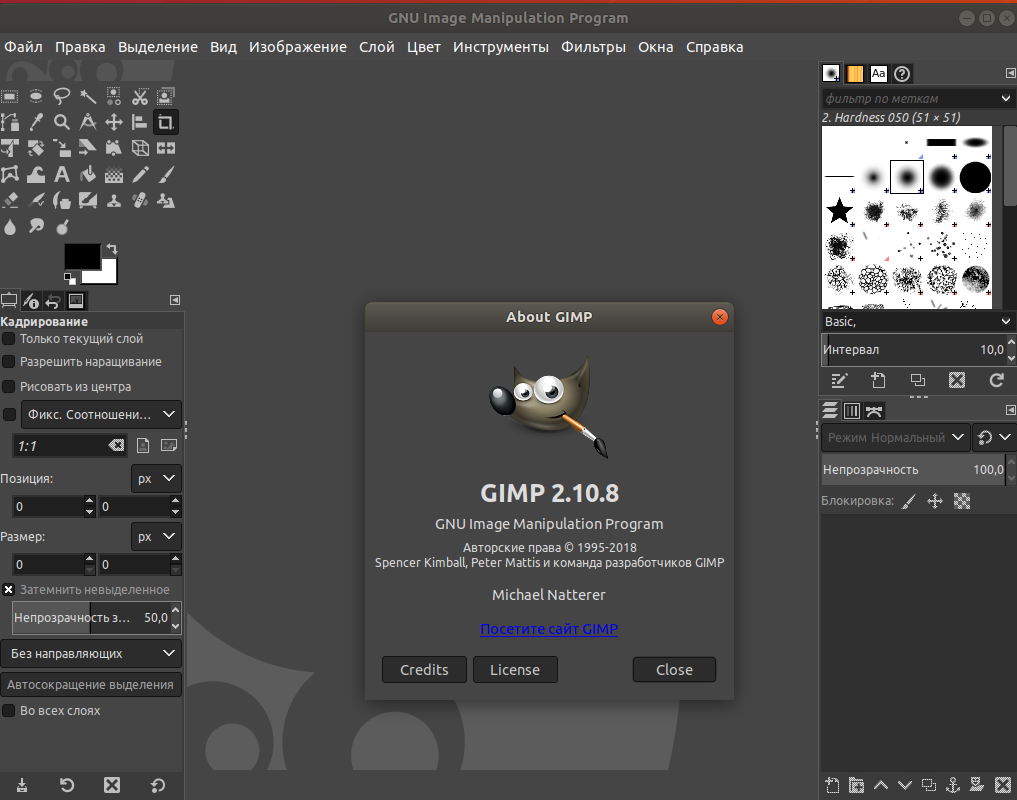Select the Measure compass tool
Viewport: 1017px width, 800px height.
pos(88,122)
